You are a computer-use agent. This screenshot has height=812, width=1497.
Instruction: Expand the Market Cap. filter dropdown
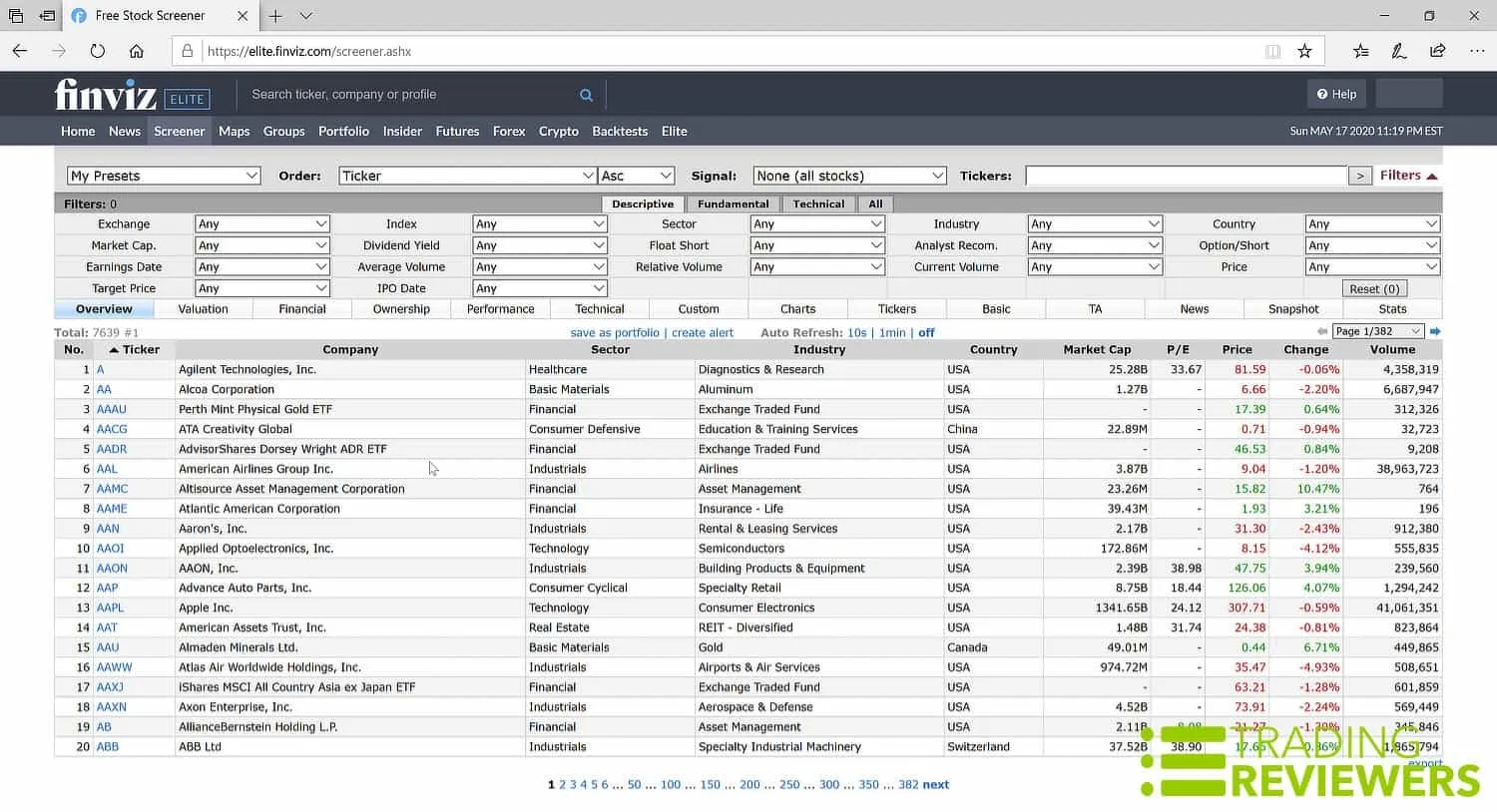(x=262, y=245)
